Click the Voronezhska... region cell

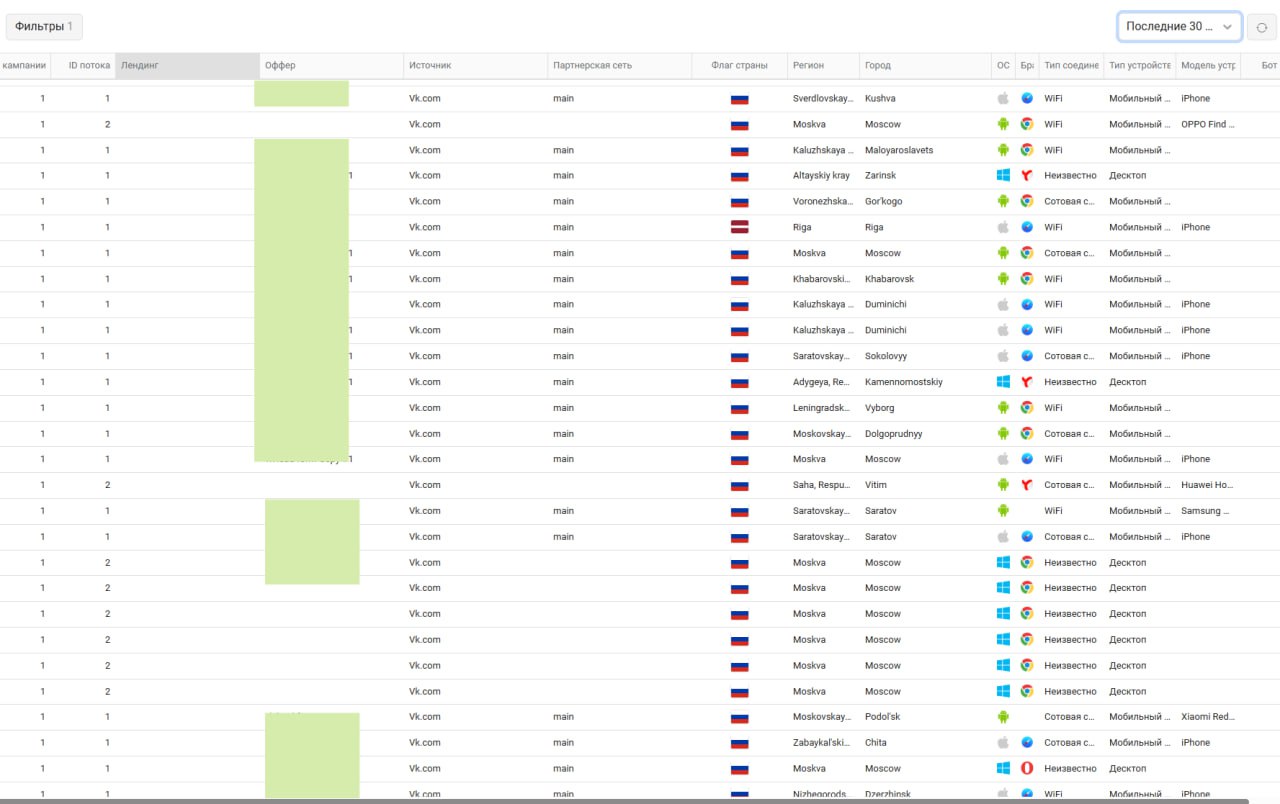(822, 201)
